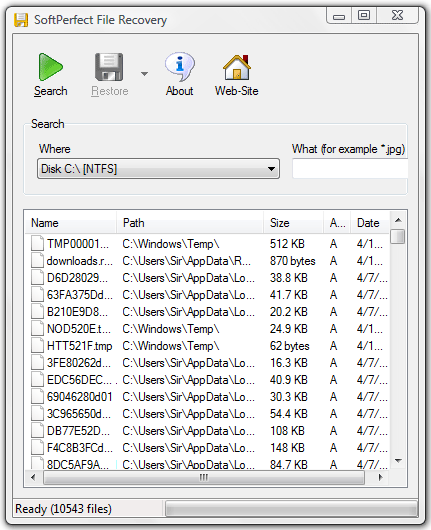Click the 24.9 KB size cell

point(288,329)
